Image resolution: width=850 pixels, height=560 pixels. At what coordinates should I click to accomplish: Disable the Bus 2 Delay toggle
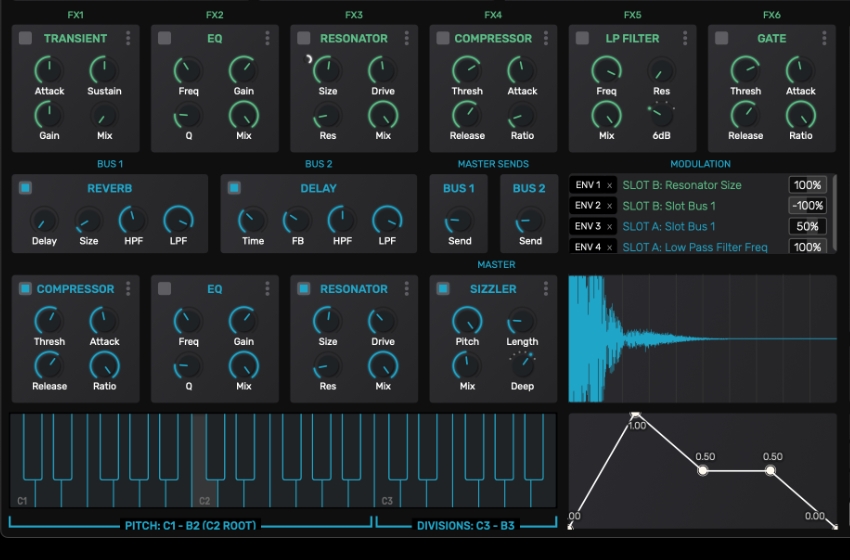point(234,188)
